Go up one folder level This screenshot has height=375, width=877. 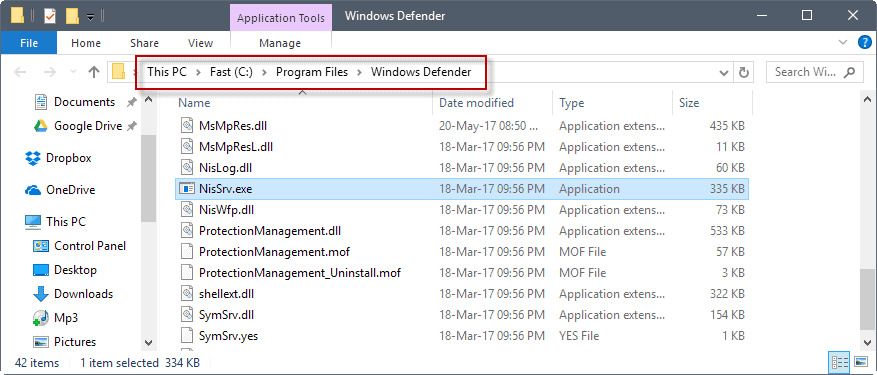point(94,72)
